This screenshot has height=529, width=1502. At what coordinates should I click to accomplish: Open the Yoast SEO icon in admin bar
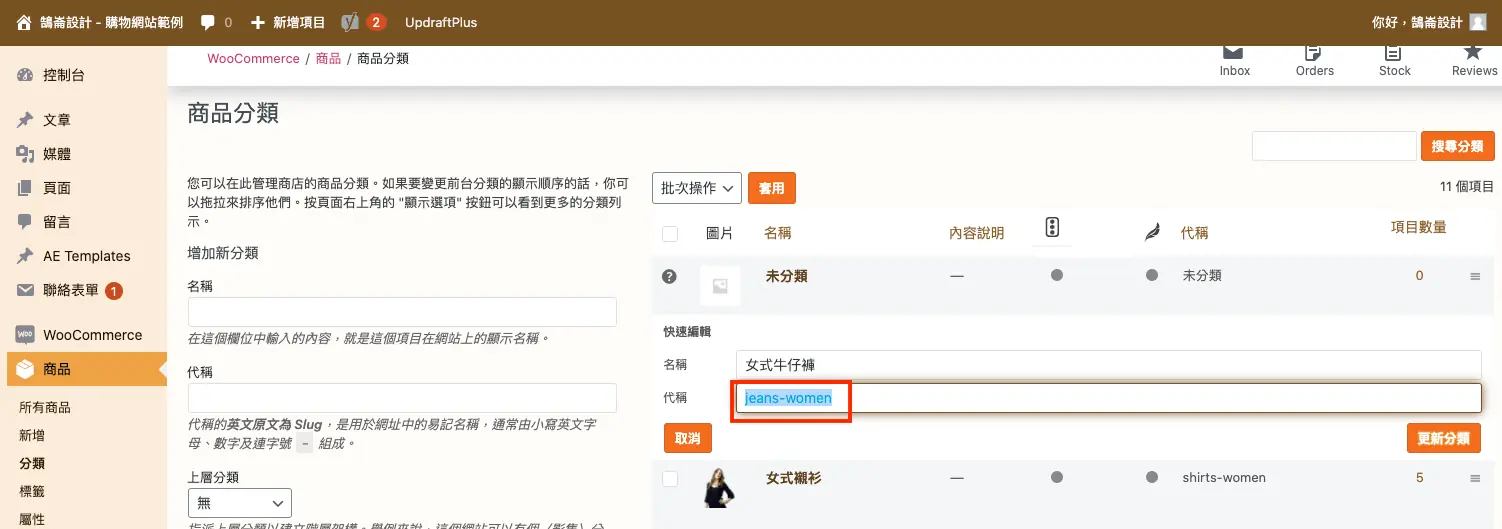[349, 22]
